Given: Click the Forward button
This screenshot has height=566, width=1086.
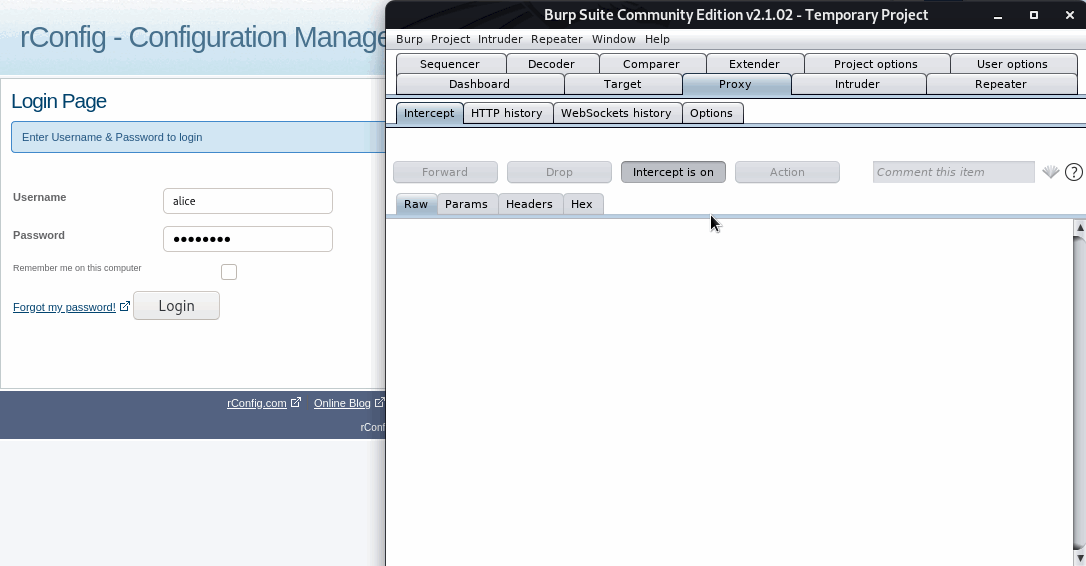Looking at the screenshot, I should [x=445, y=172].
